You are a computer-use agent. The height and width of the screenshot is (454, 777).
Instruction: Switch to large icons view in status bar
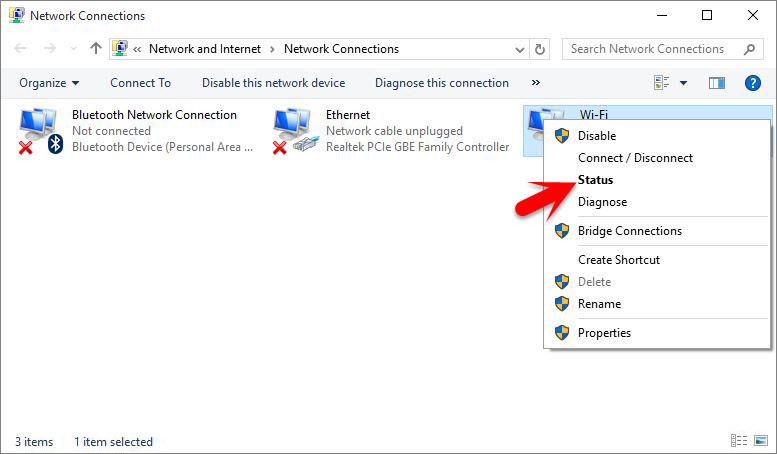click(x=761, y=440)
